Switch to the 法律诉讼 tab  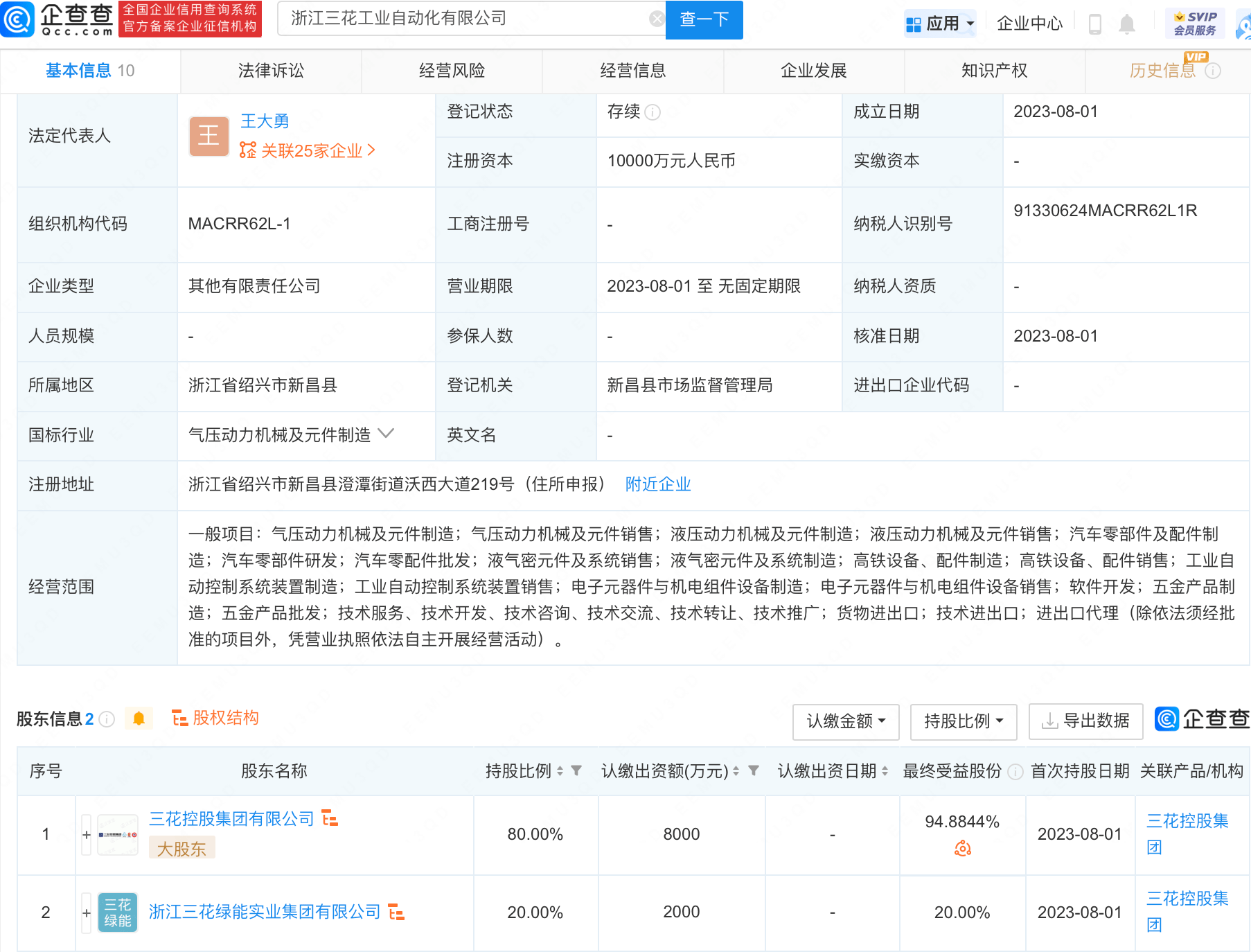pyautogui.click(x=271, y=71)
